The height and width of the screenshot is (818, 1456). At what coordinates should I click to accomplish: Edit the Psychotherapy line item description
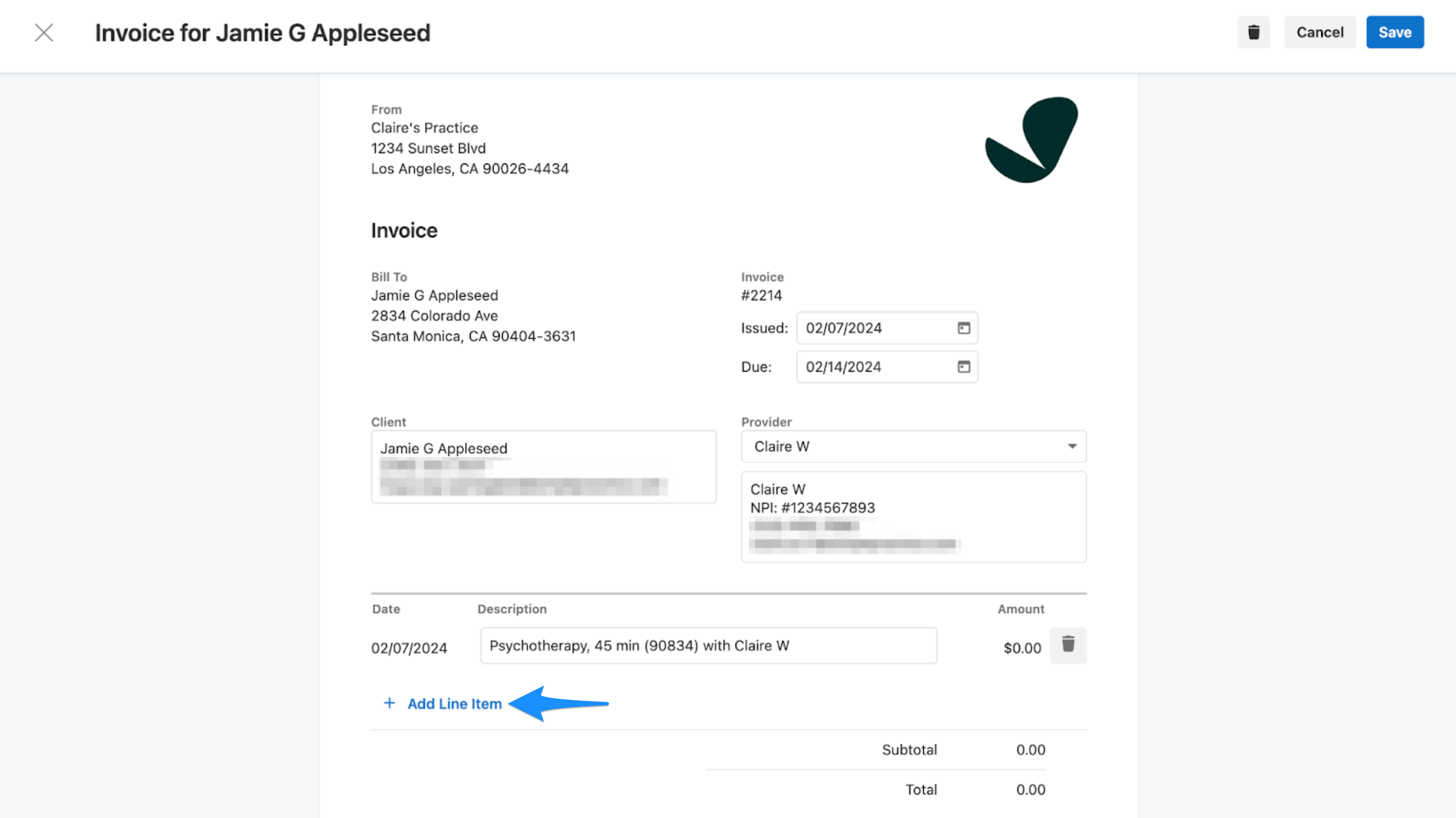(708, 645)
